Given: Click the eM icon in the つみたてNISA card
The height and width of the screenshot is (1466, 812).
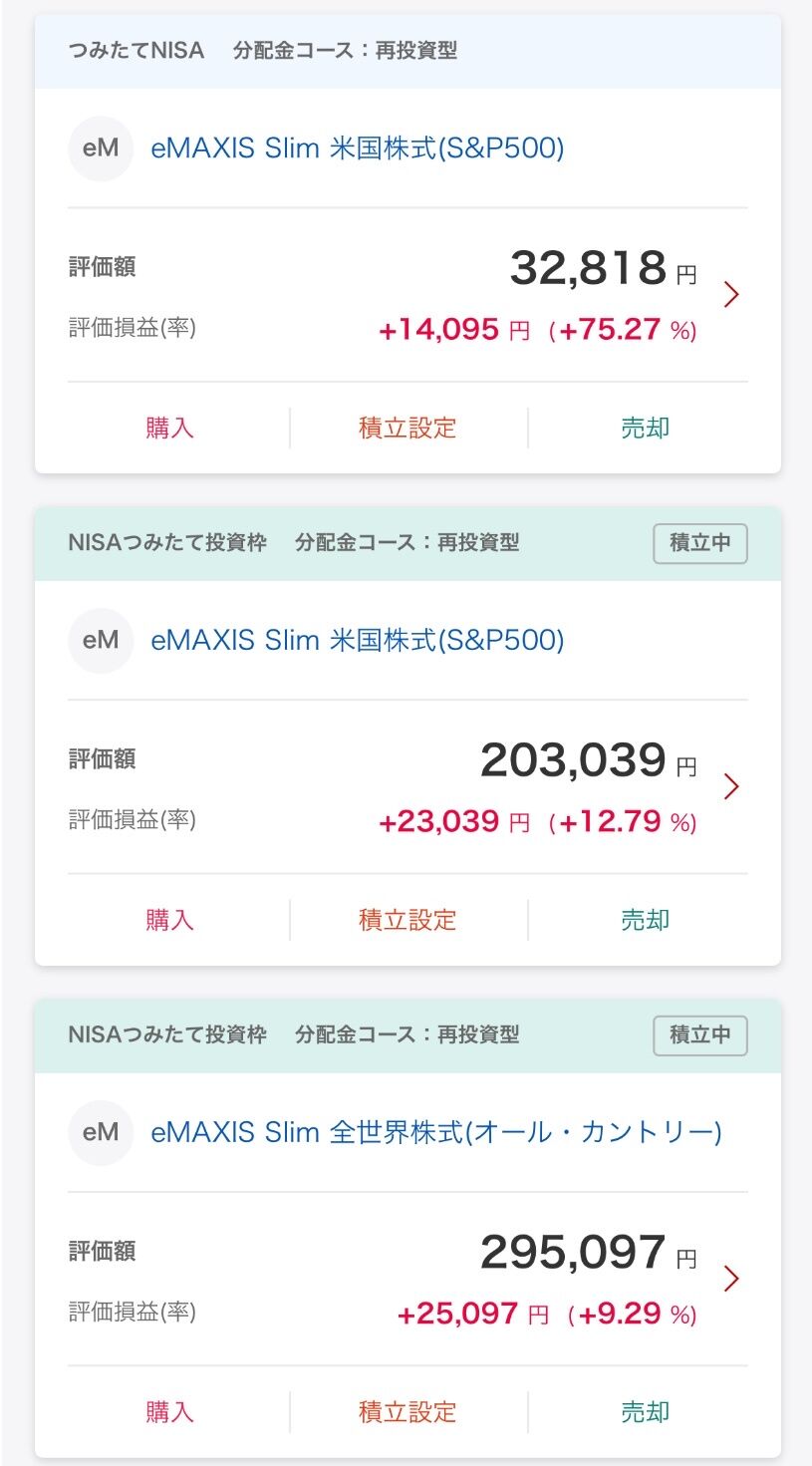Looking at the screenshot, I should 101,148.
